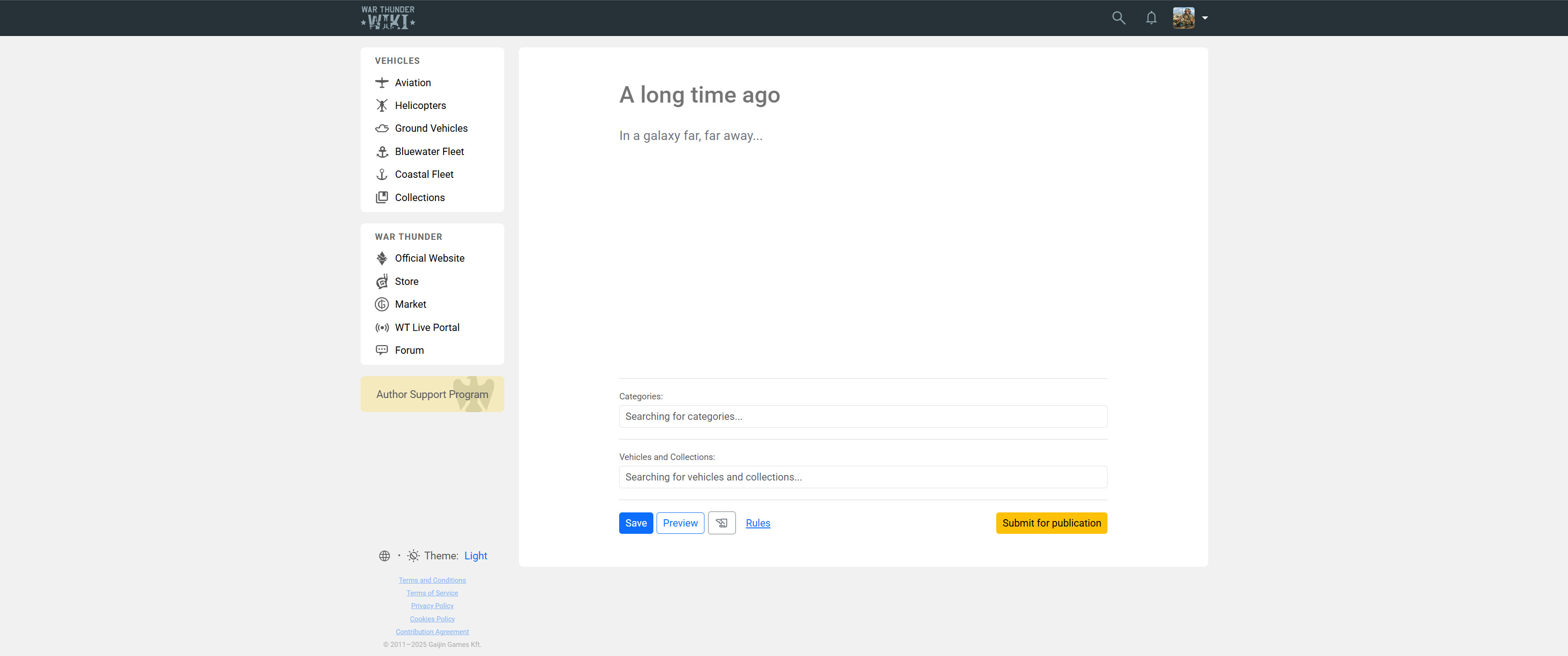Image resolution: width=1568 pixels, height=656 pixels.
Task: Click the WT Live Portal broadcast icon
Action: [x=382, y=327]
